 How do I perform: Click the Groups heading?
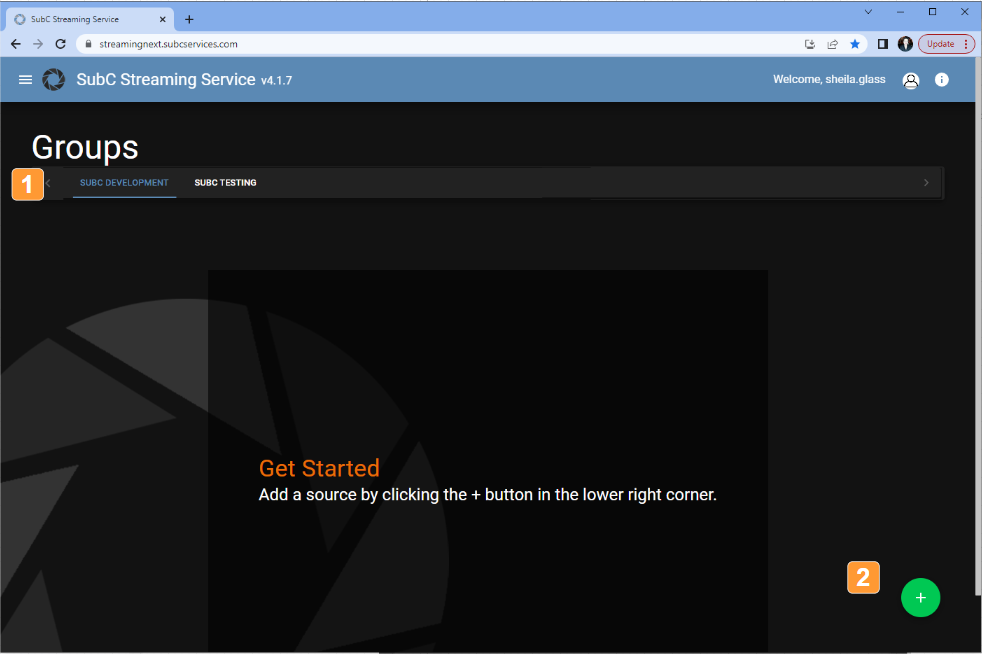85,148
